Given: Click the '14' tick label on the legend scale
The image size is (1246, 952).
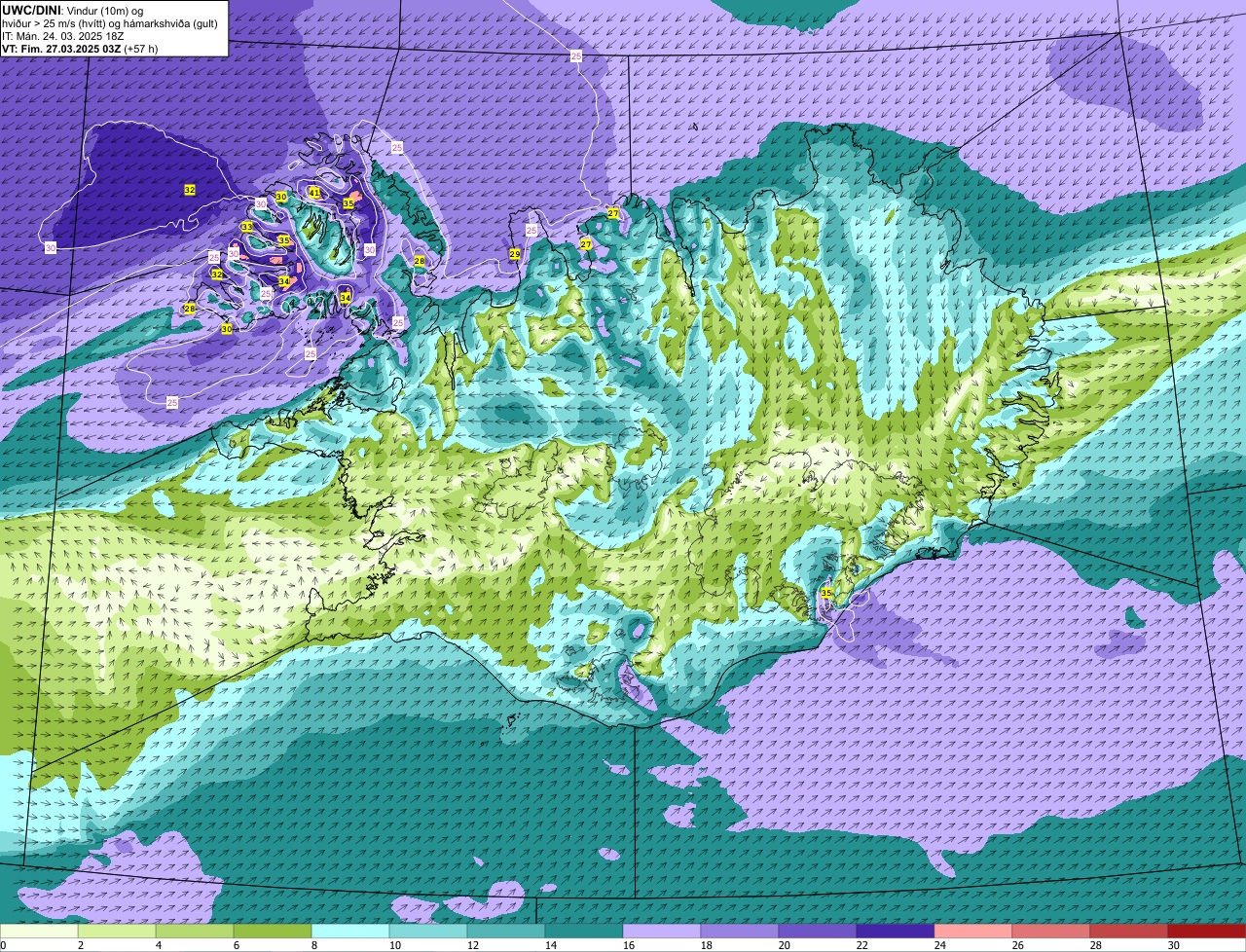Looking at the screenshot, I should click(550, 945).
